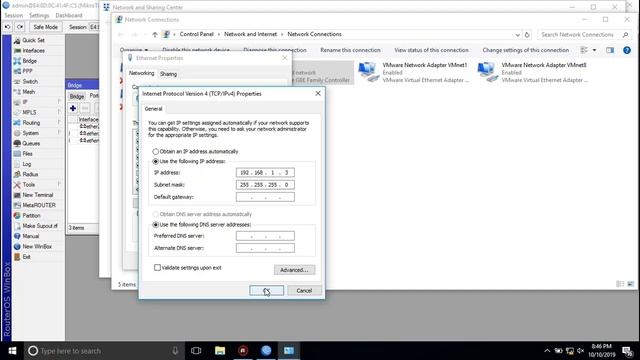Open the Bridge menu in WinBox sidebar
Image resolution: width=640 pixels, height=360 pixels.
tap(29, 61)
